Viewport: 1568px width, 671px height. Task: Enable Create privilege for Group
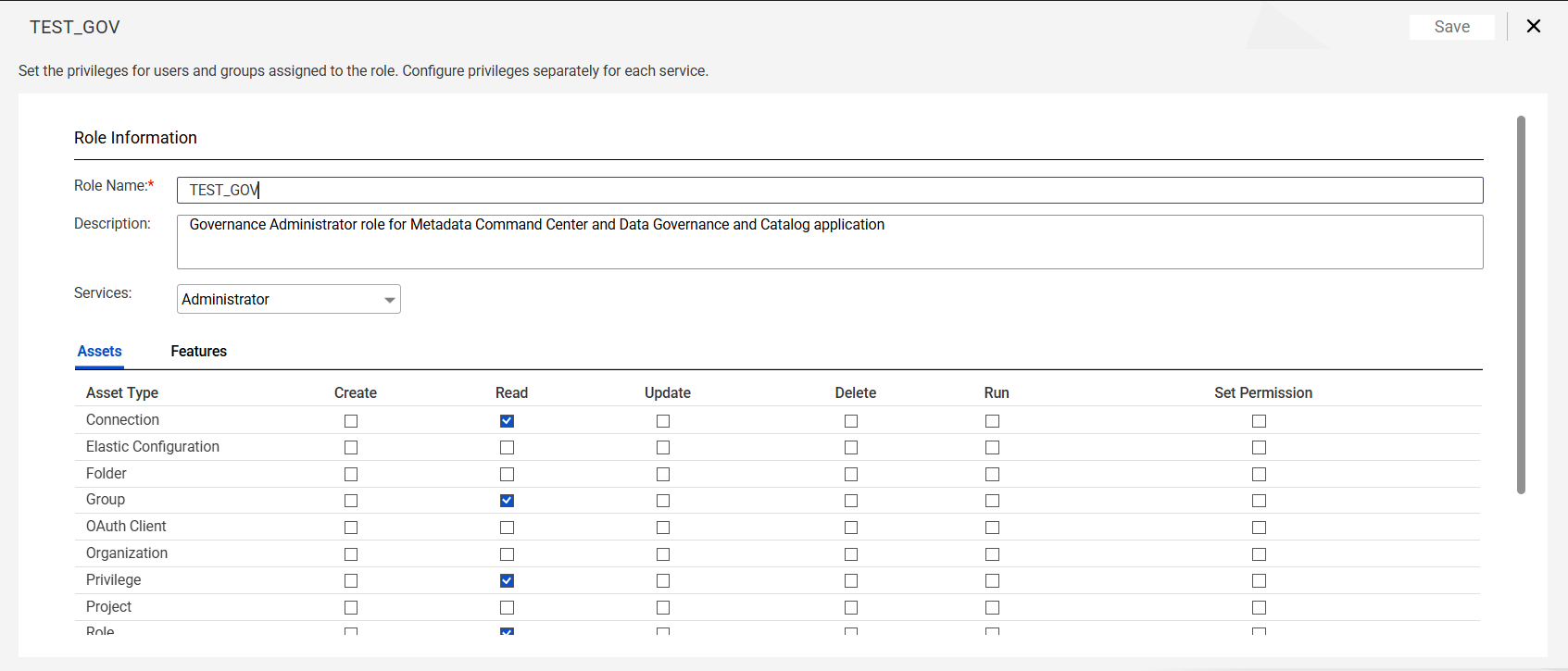coord(351,501)
